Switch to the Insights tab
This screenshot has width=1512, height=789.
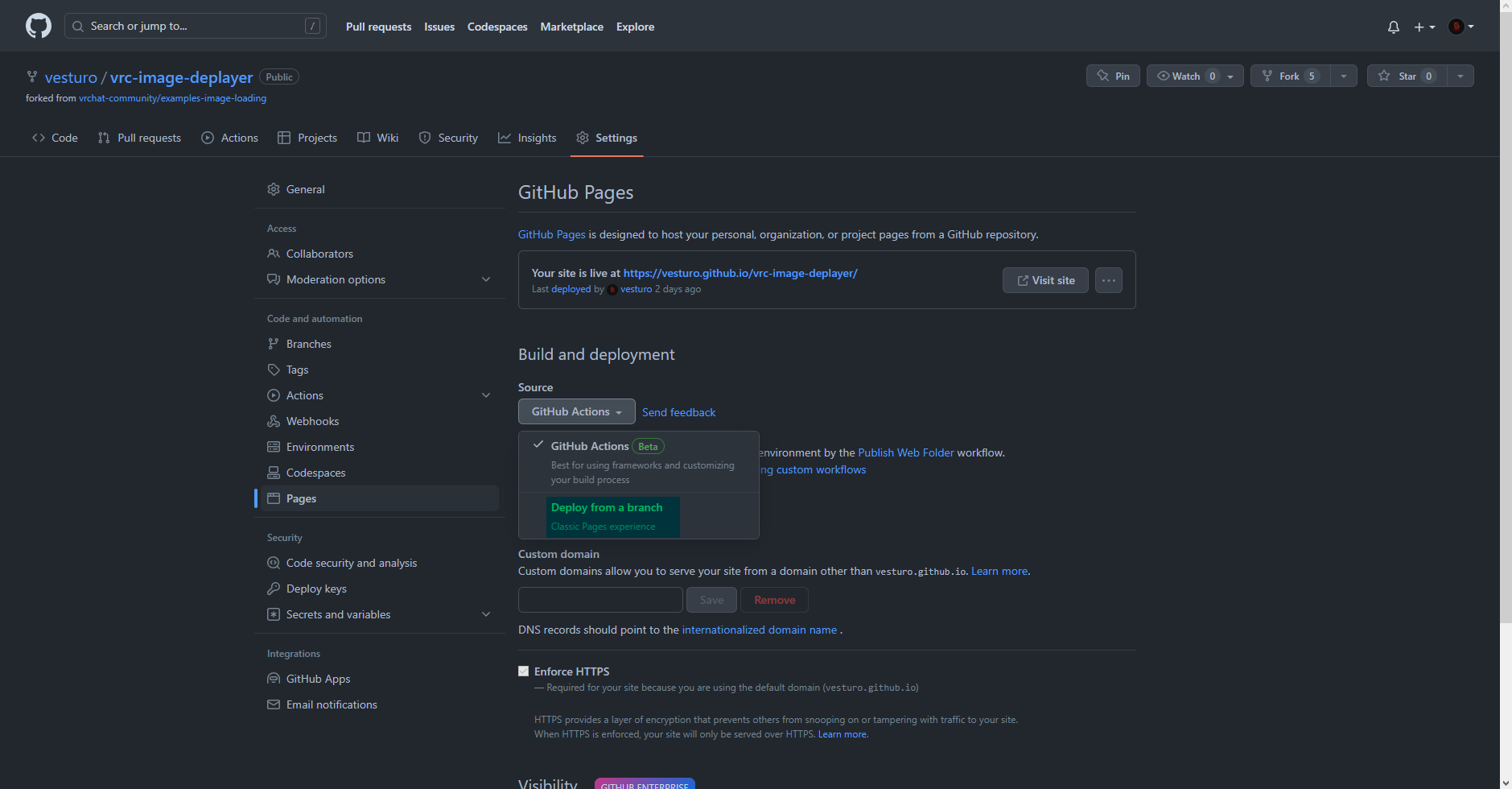click(x=527, y=138)
